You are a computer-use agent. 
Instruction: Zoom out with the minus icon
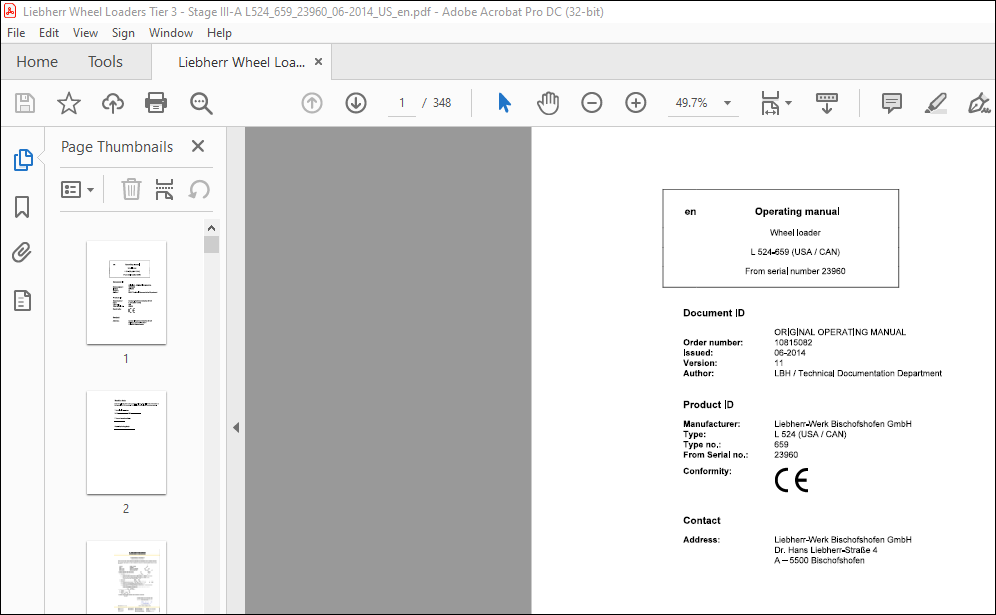click(591, 103)
